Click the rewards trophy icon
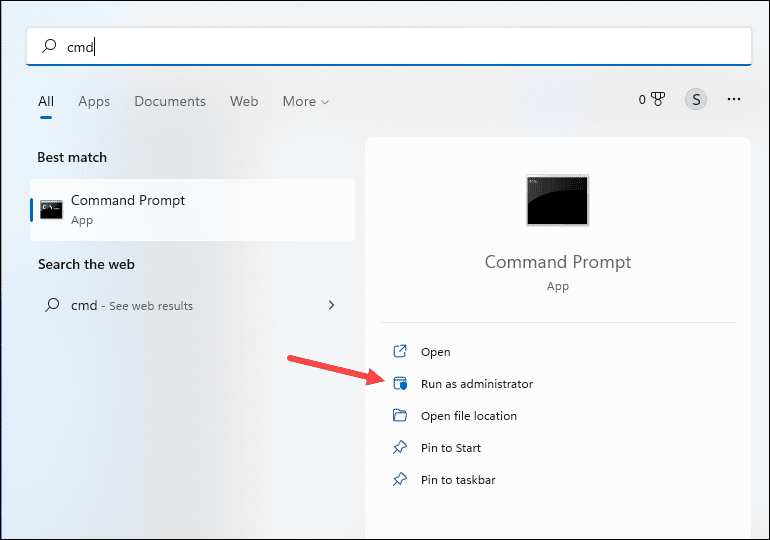This screenshot has height=540, width=770. 657,100
